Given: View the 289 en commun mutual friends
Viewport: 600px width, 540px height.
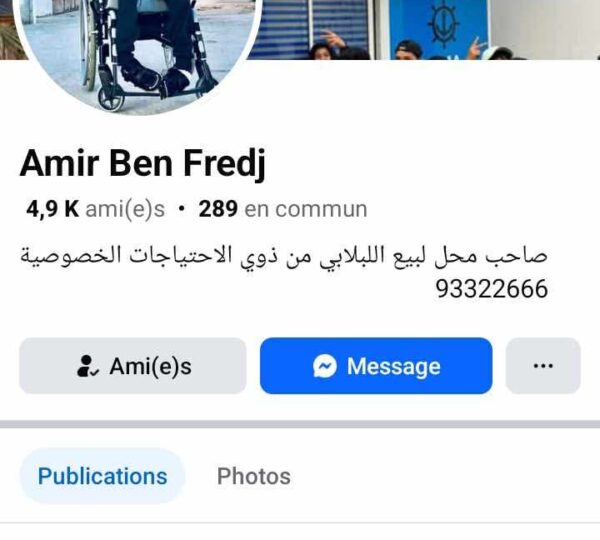Looking at the screenshot, I should tap(283, 209).
